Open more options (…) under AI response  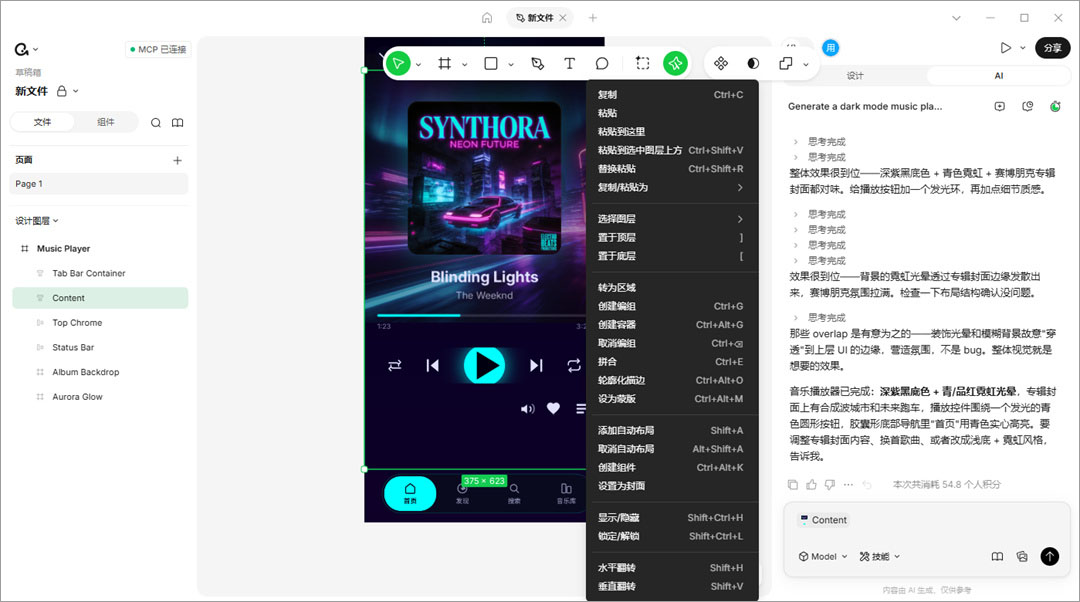[849, 485]
